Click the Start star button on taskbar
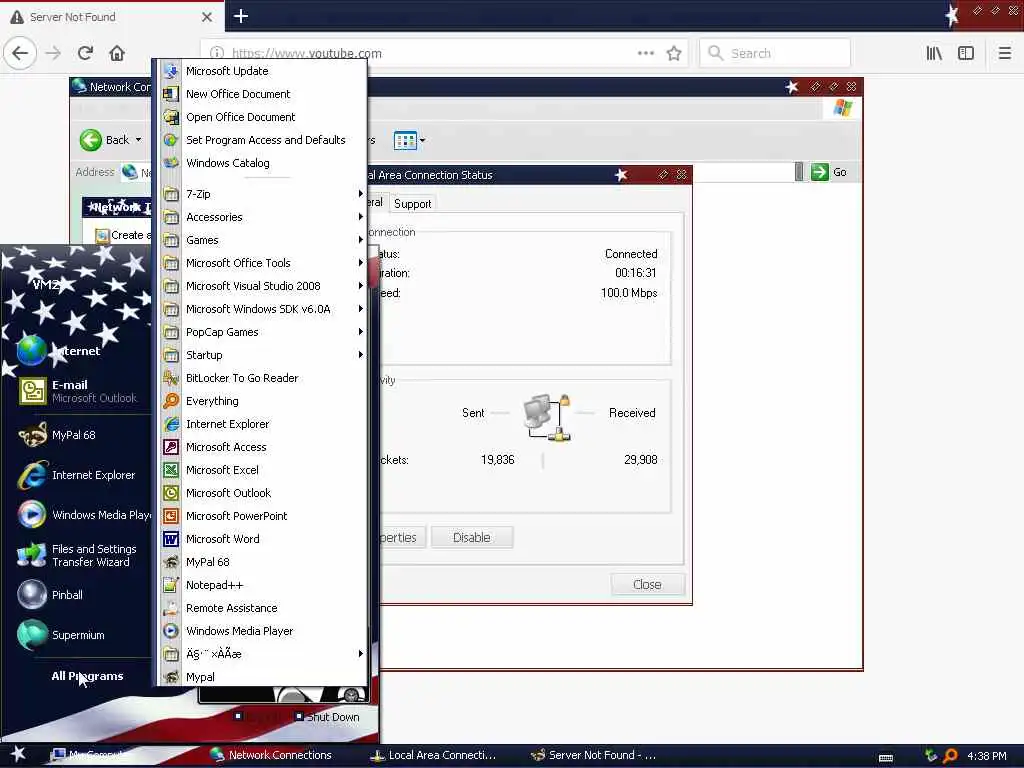The width and height of the screenshot is (1024, 768). pyautogui.click(x=18, y=754)
